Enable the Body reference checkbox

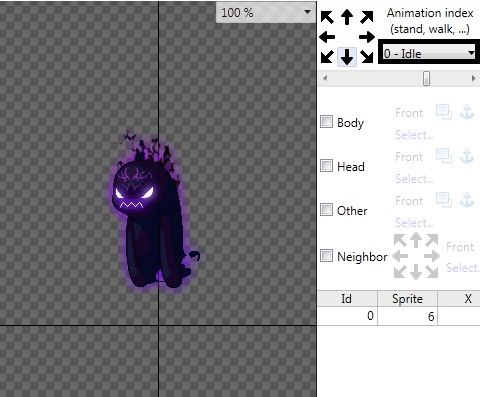point(326,122)
